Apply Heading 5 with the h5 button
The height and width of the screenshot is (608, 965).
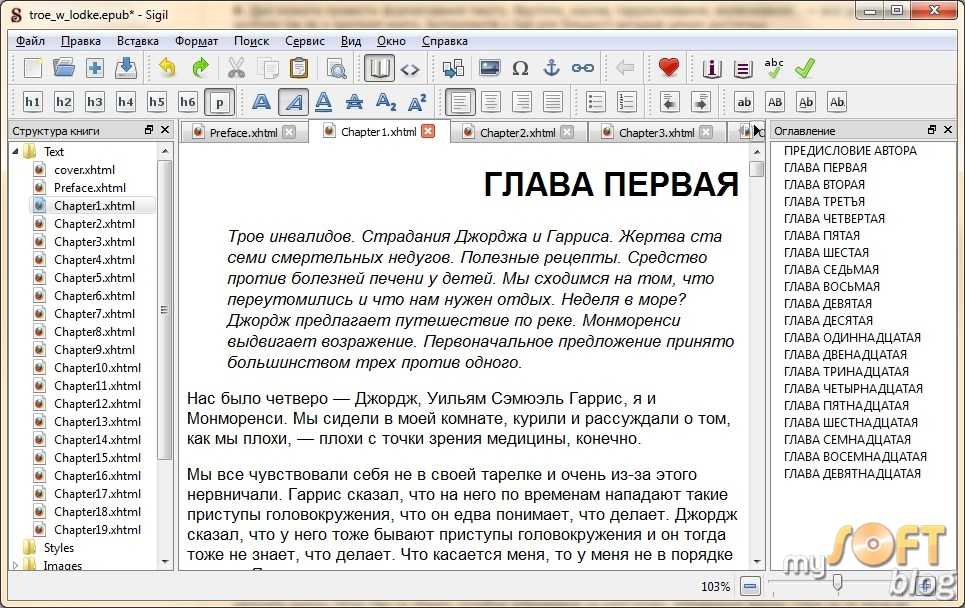click(x=157, y=102)
